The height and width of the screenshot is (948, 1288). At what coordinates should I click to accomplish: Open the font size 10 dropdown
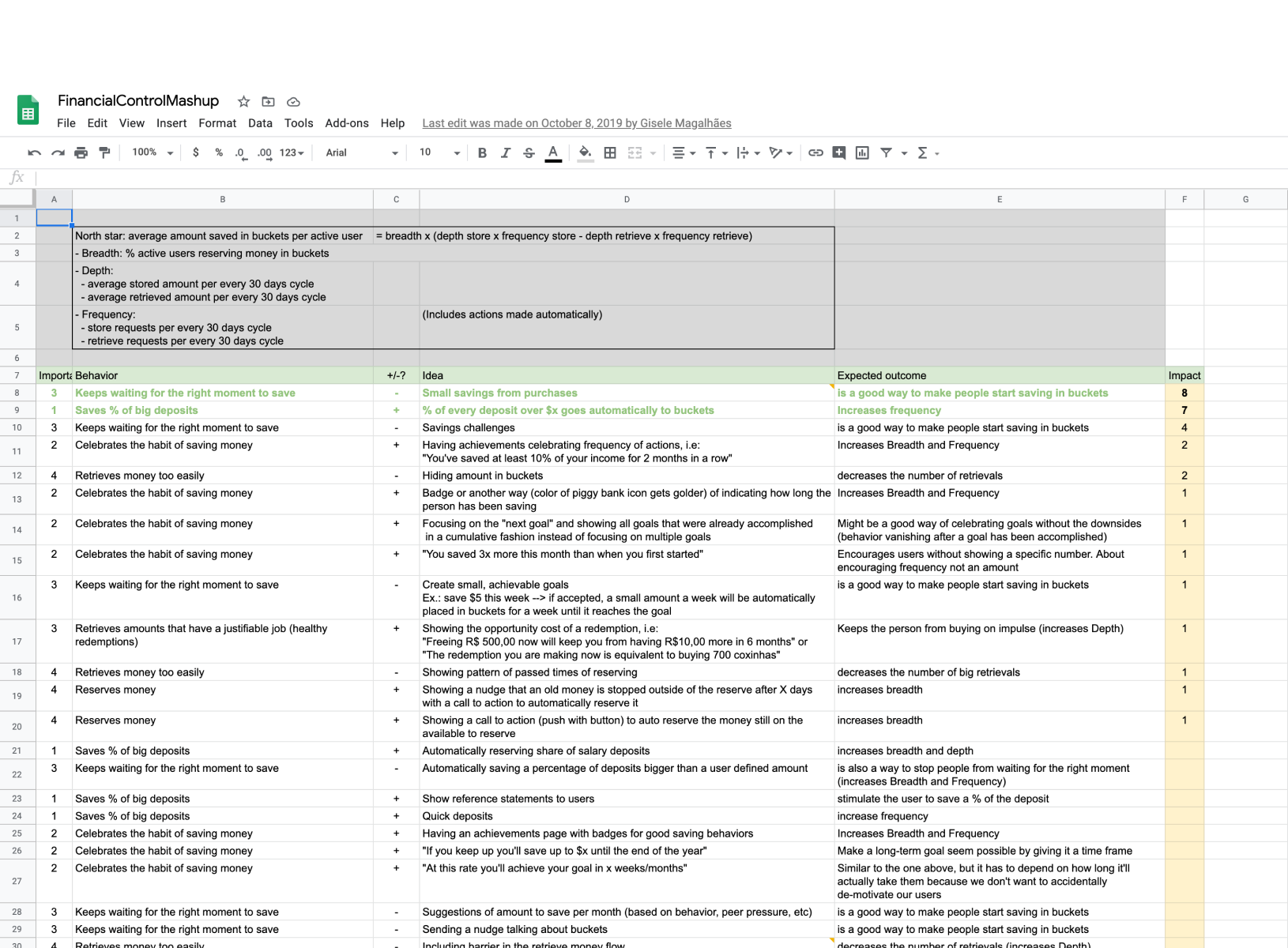[x=439, y=152]
